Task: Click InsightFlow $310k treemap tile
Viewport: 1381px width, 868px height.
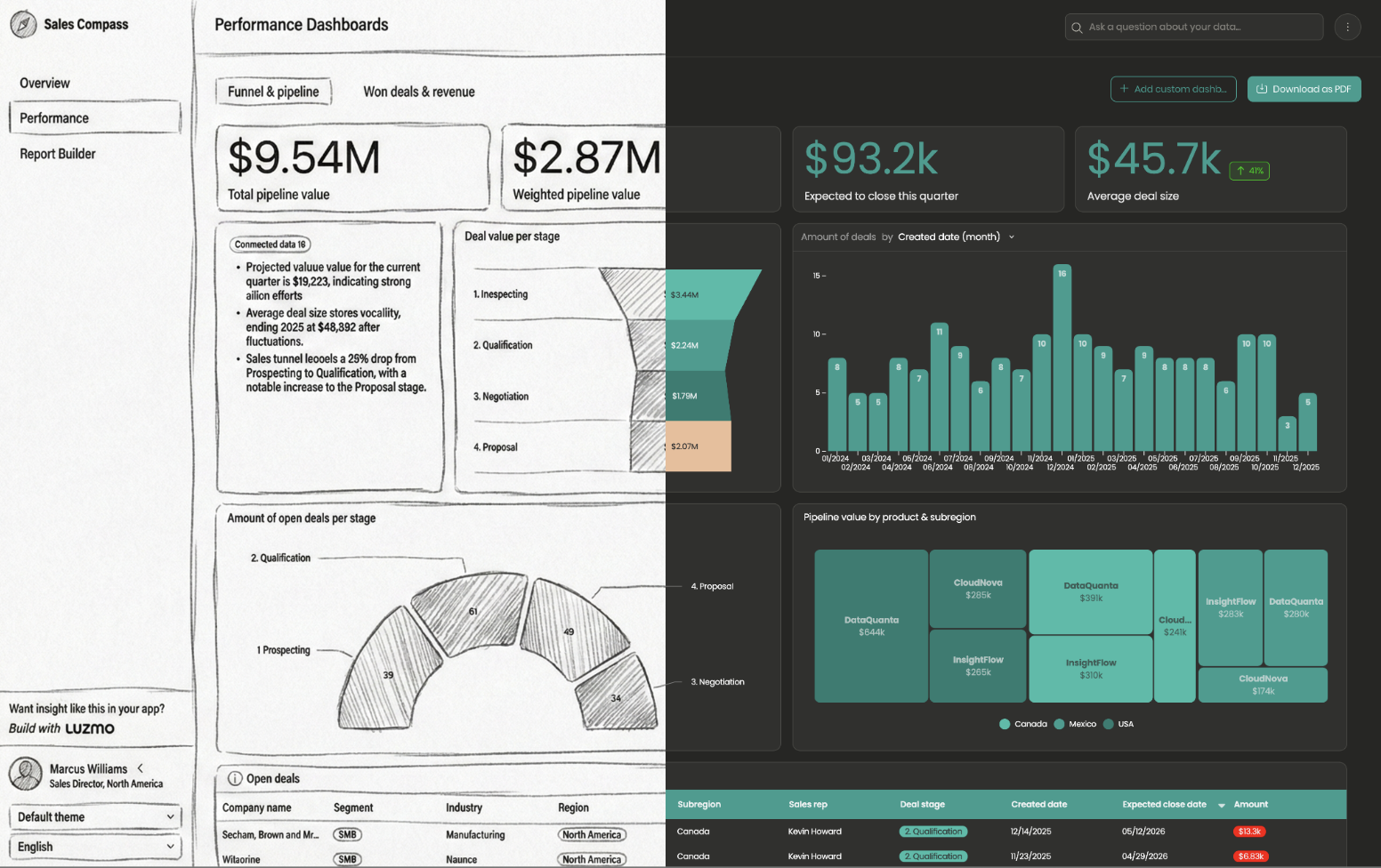Action: pyautogui.click(x=1091, y=669)
